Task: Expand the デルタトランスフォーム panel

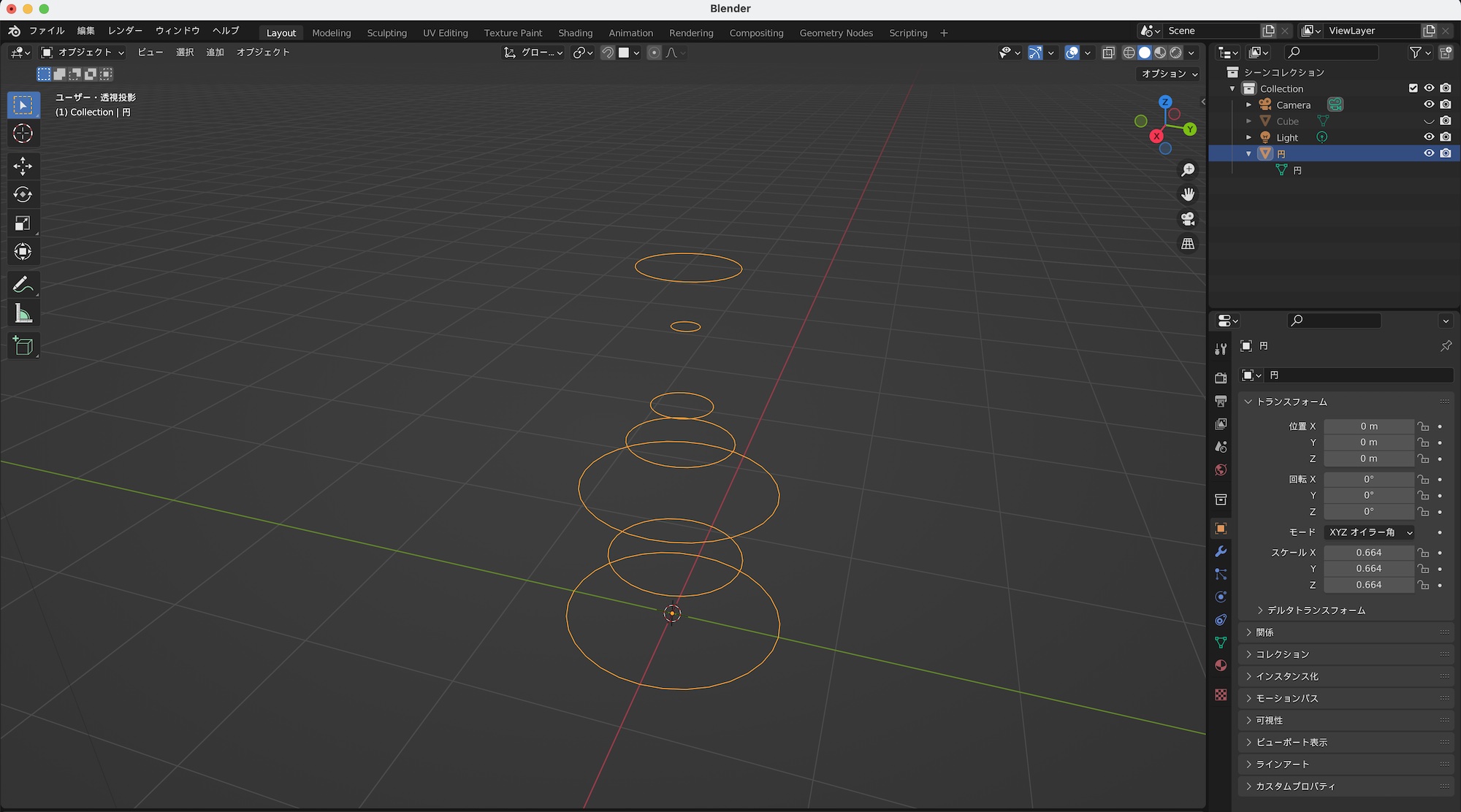Action: (1316, 610)
